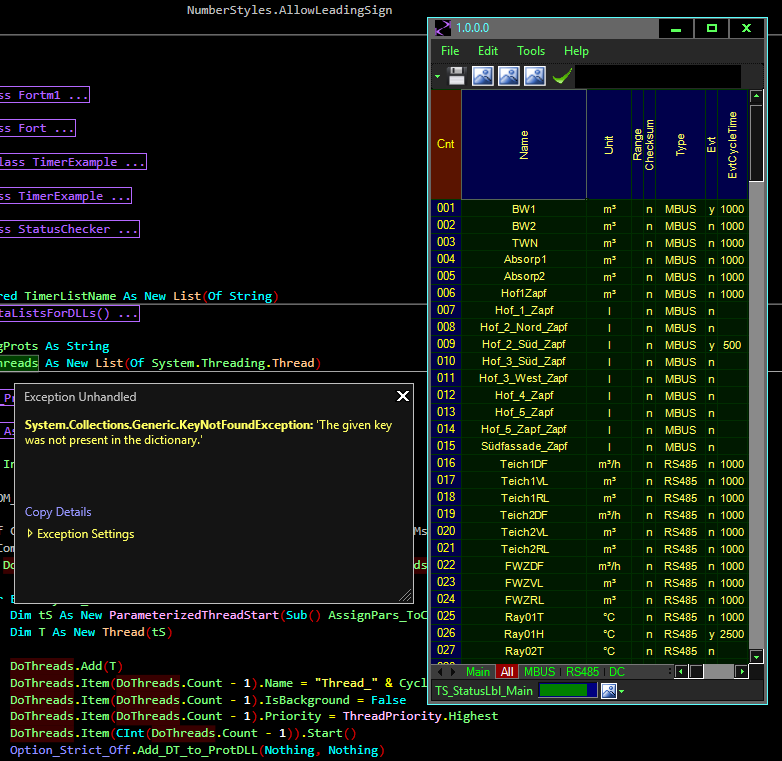Close the Exception Unhandled popup
This screenshot has width=782, height=761.
pyautogui.click(x=403, y=396)
